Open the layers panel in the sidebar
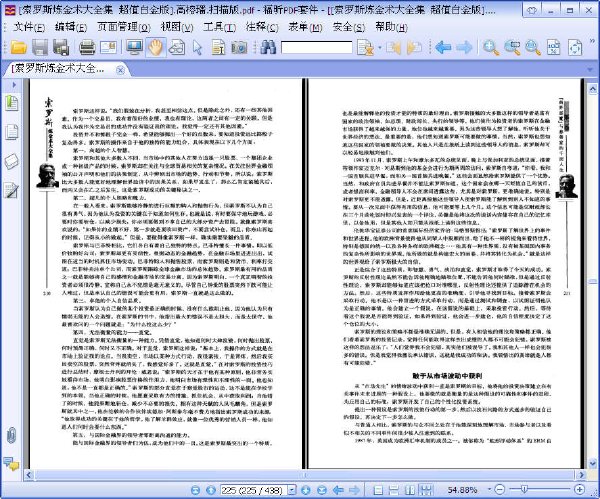The height and width of the screenshot is (499, 600). click(11, 161)
